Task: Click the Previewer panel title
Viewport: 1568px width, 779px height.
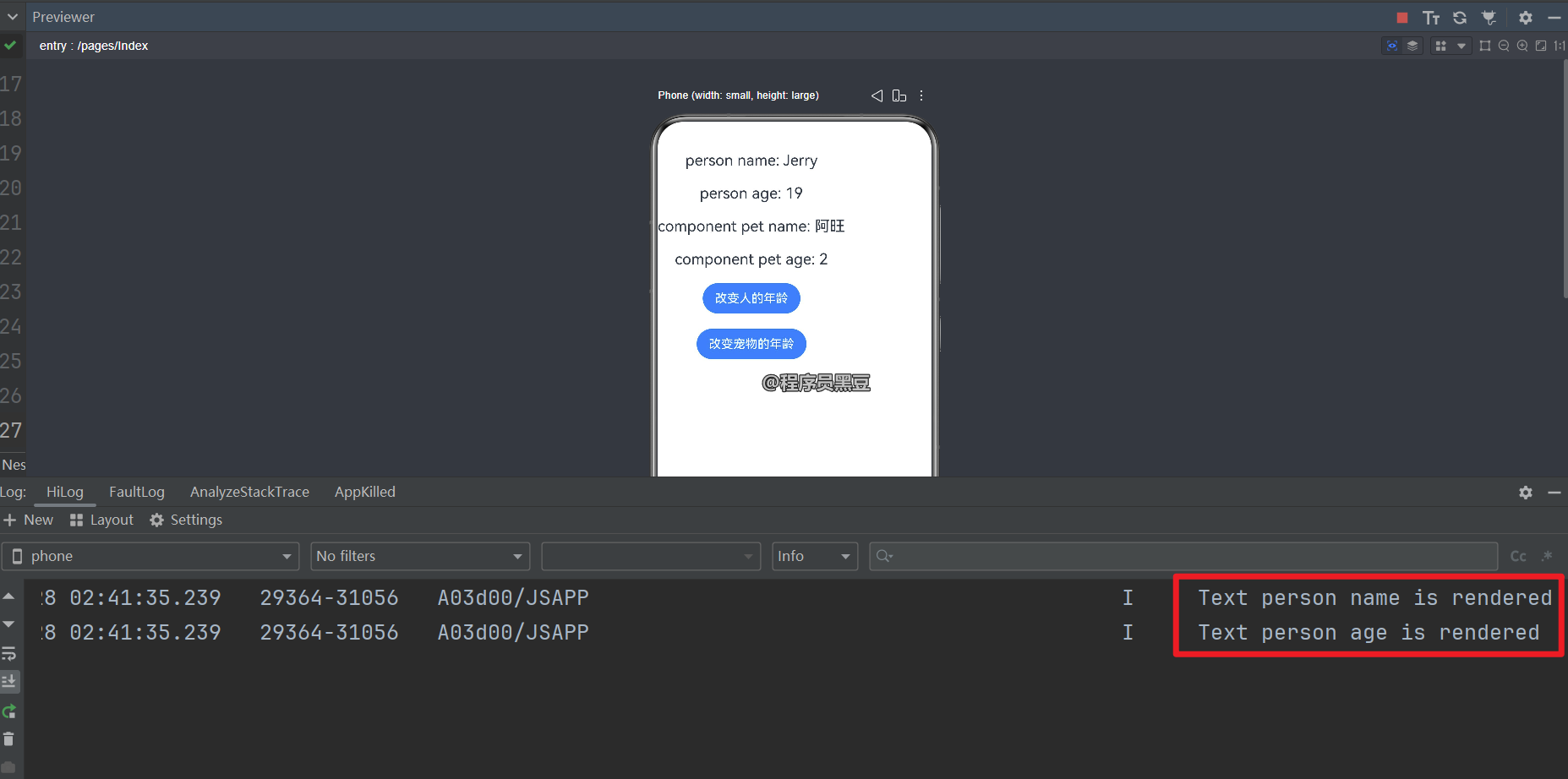Action: point(63,17)
